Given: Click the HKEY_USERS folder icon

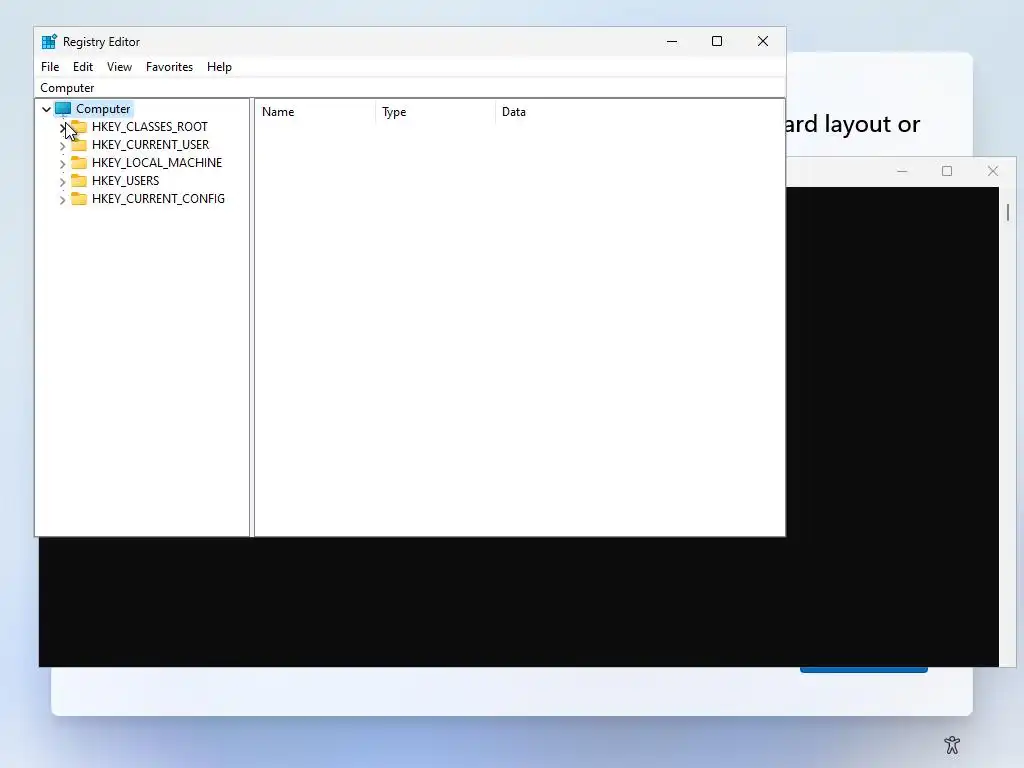Looking at the screenshot, I should [79, 180].
